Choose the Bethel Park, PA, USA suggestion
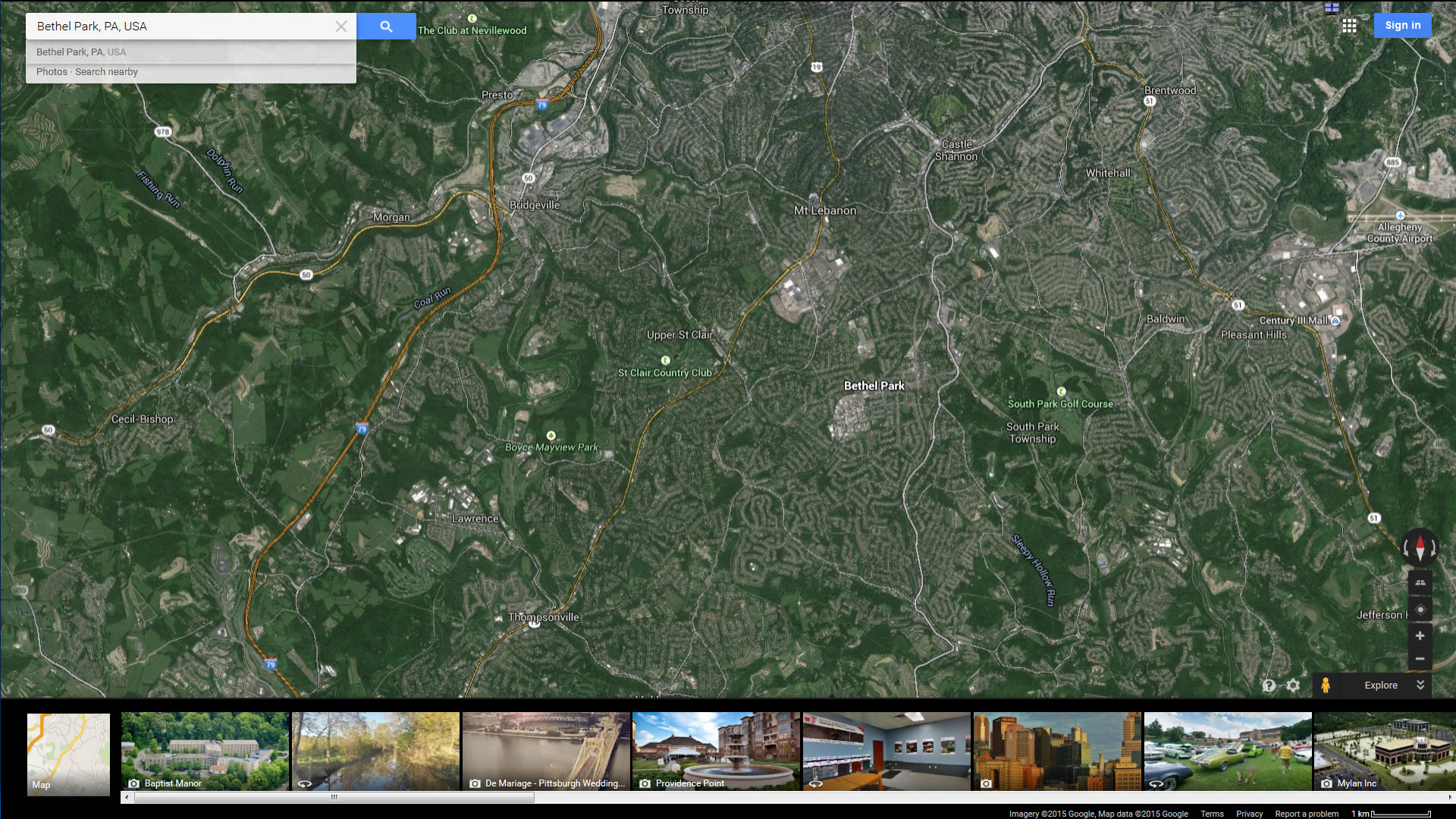Image resolution: width=1456 pixels, height=819 pixels. pyautogui.click(x=81, y=52)
